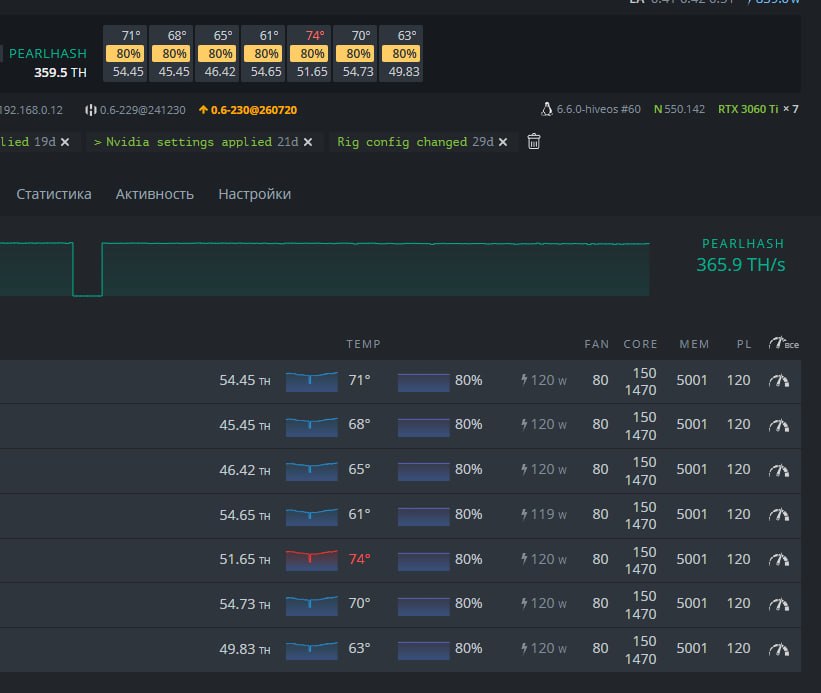Open overclock for all GPUs icon

point(783,343)
